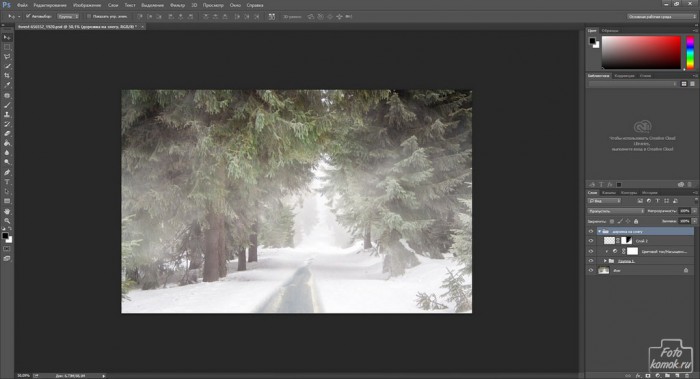Select the Path Selection tool
Screen dimensions: 700x379
(x=7, y=192)
